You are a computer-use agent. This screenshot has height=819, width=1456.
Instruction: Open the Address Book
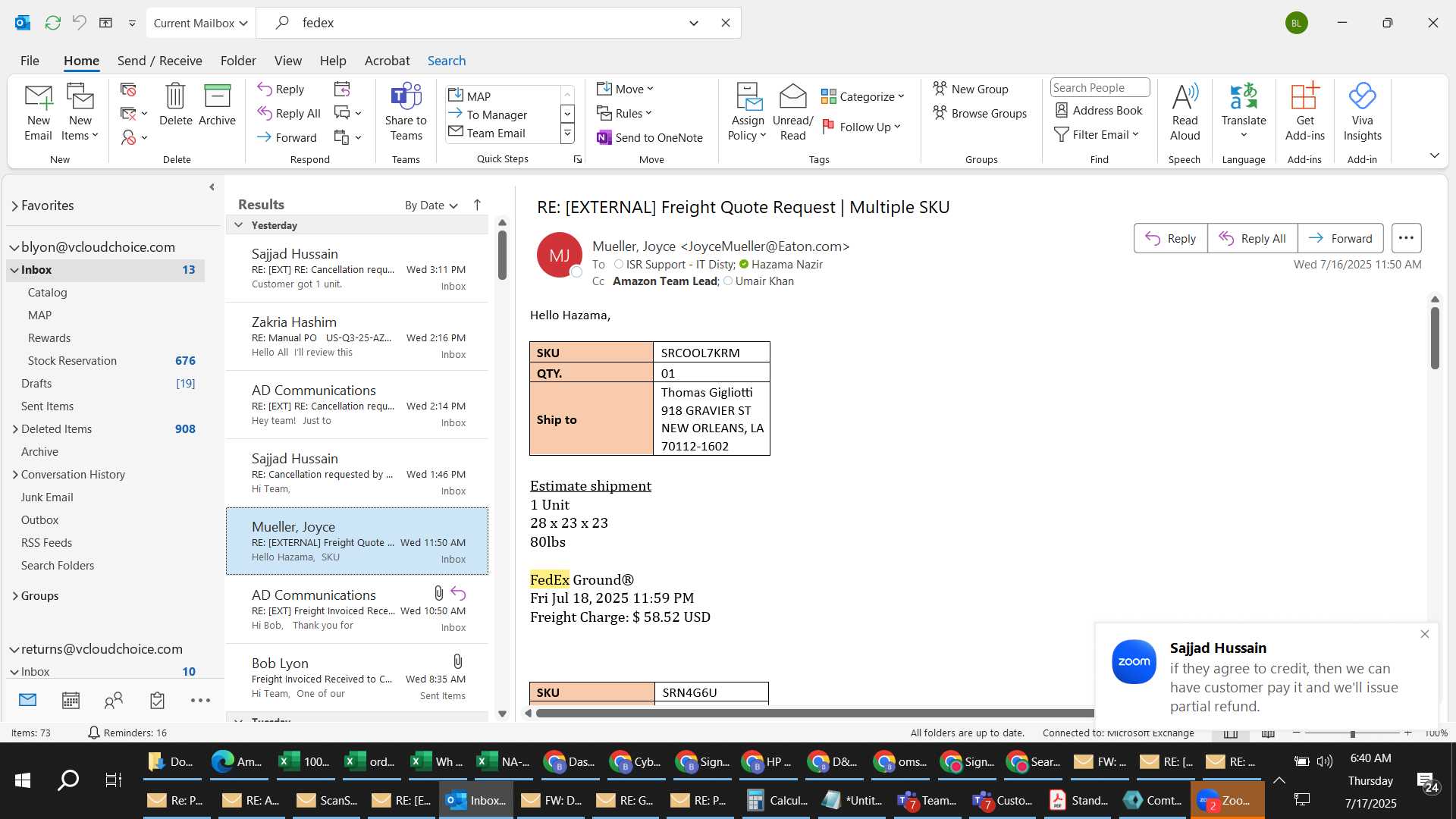(1099, 111)
